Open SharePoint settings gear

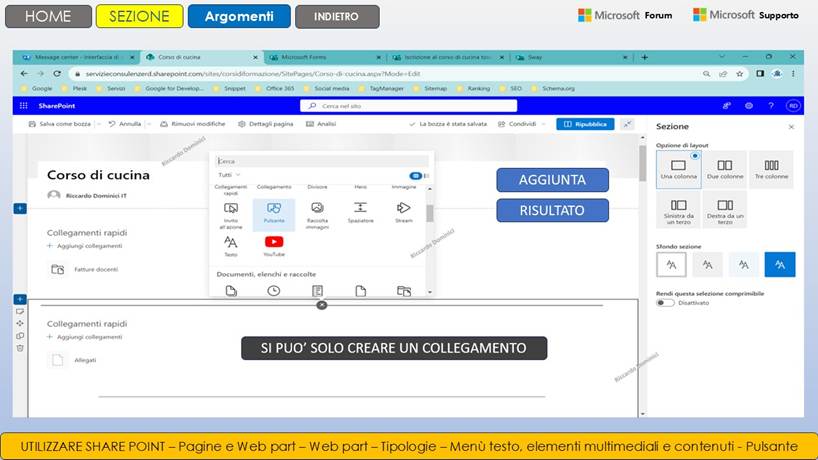(x=749, y=106)
